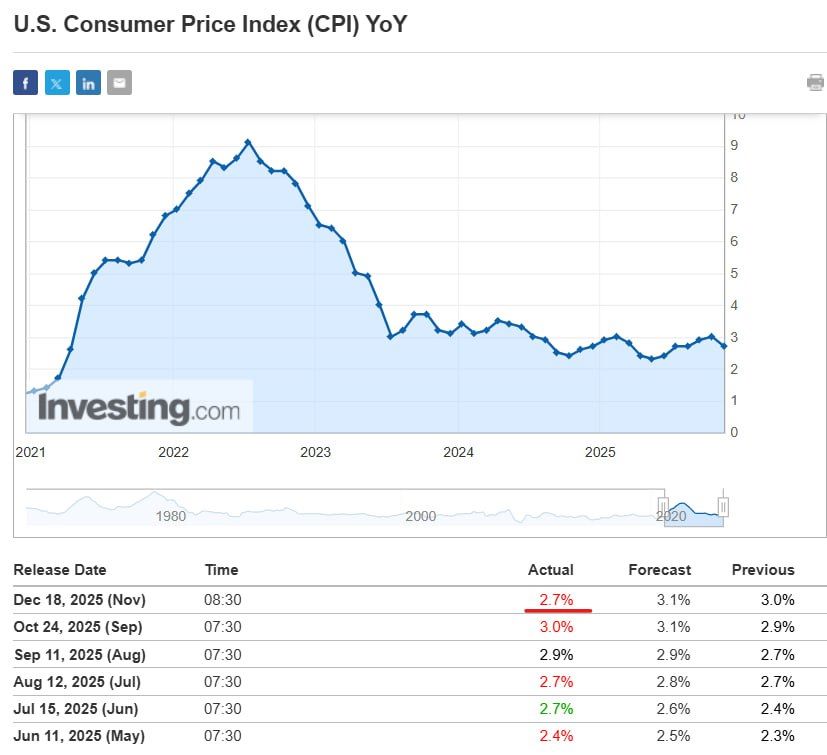827x755 pixels.
Task: Select the right handle of the range navigator
Action: pyautogui.click(x=721, y=505)
